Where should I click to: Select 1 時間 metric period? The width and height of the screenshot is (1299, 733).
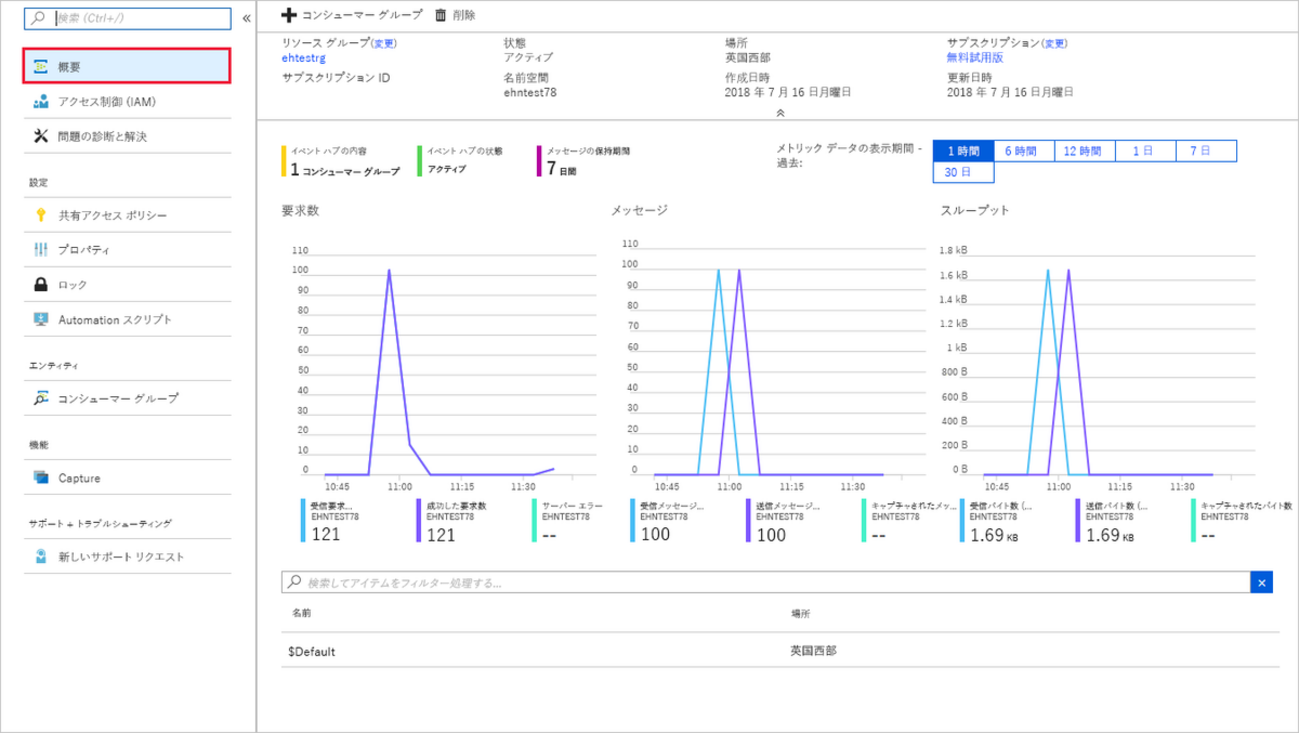point(962,151)
